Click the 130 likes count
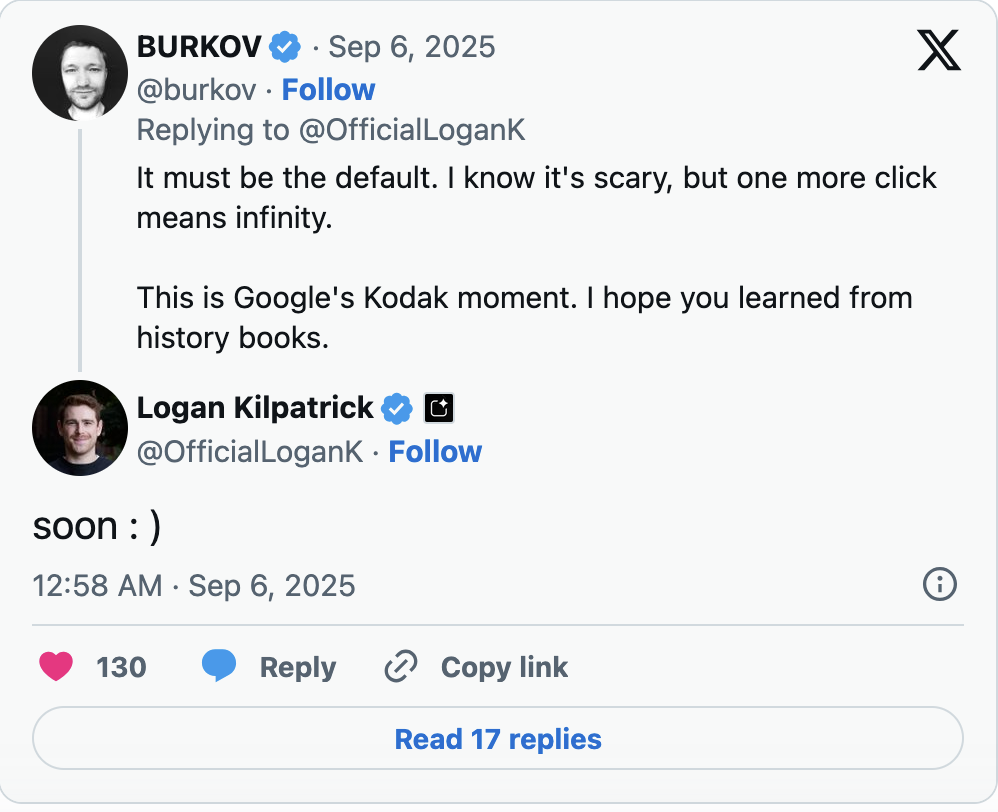 coord(121,667)
